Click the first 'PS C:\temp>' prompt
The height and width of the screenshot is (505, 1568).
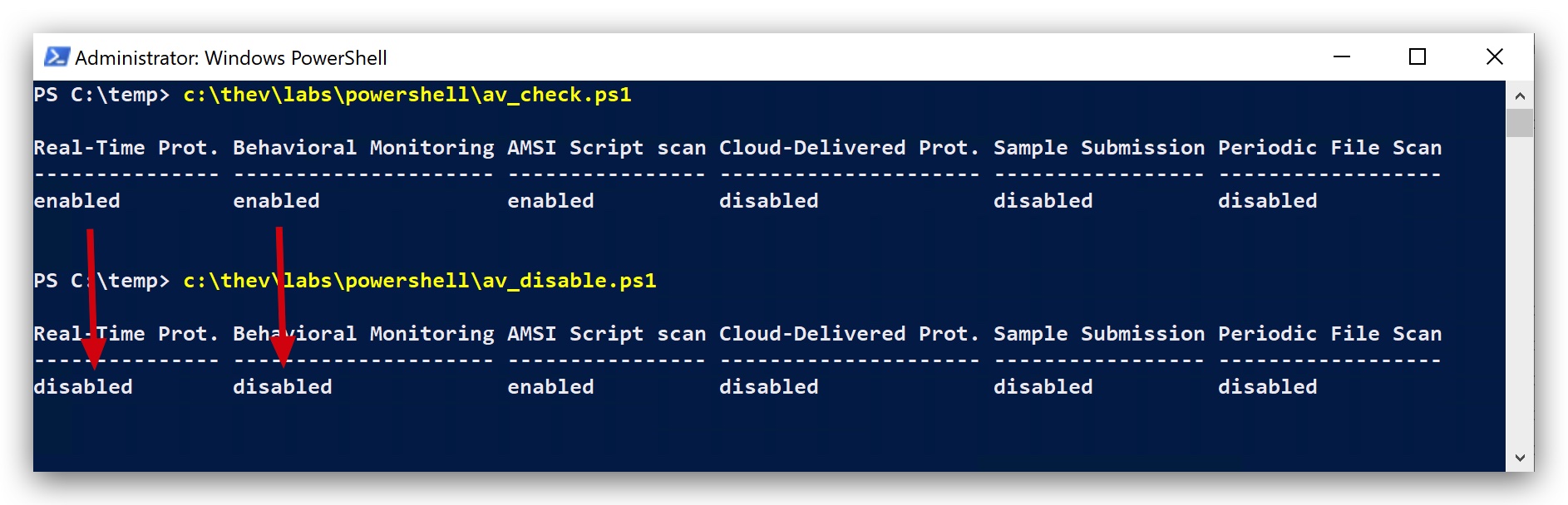coord(101,95)
